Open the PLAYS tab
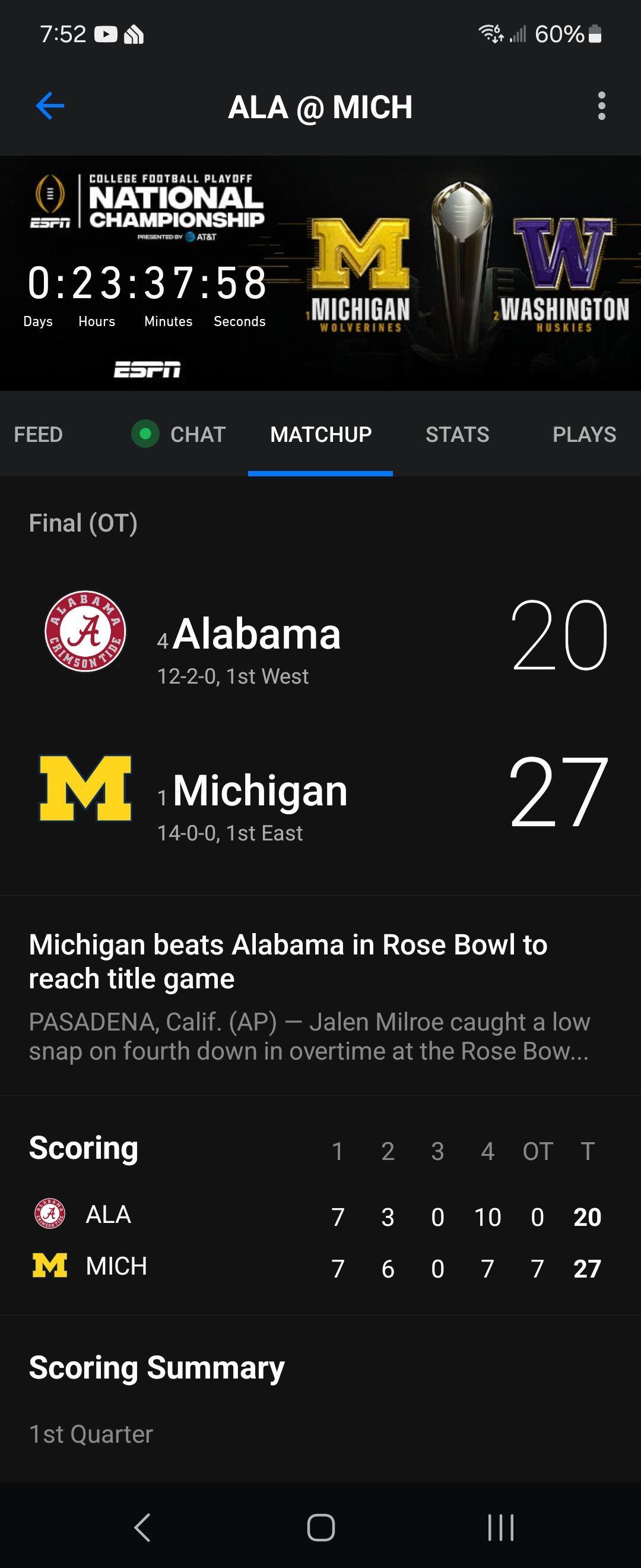641x1568 pixels. pyautogui.click(x=584, y=435)
